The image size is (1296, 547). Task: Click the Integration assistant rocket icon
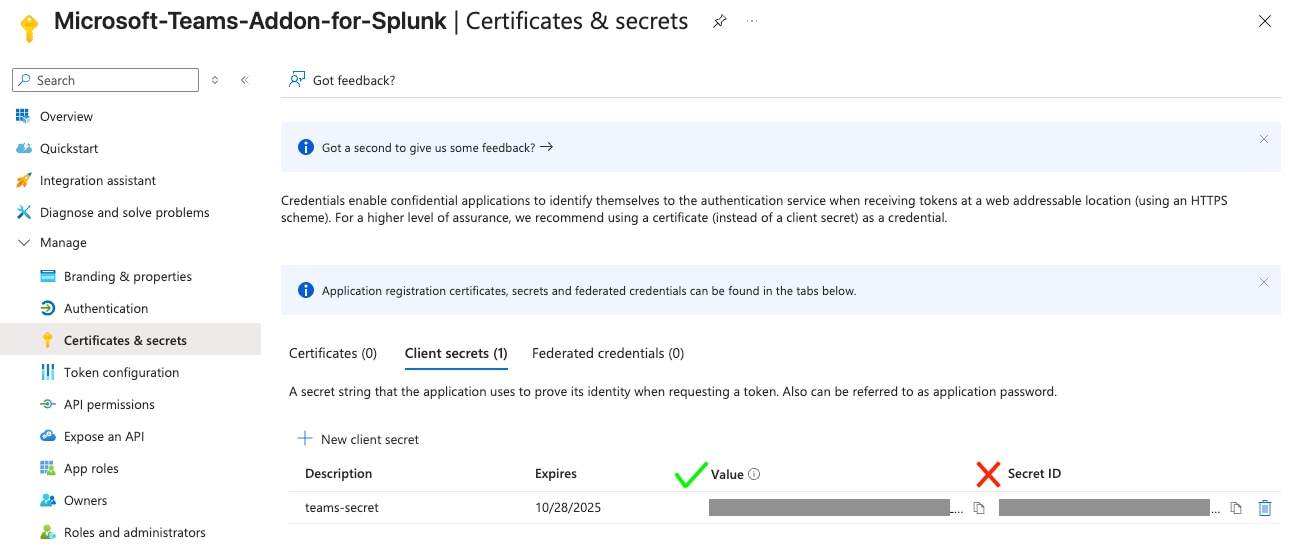pyautogui.click(x=24, y=180)
